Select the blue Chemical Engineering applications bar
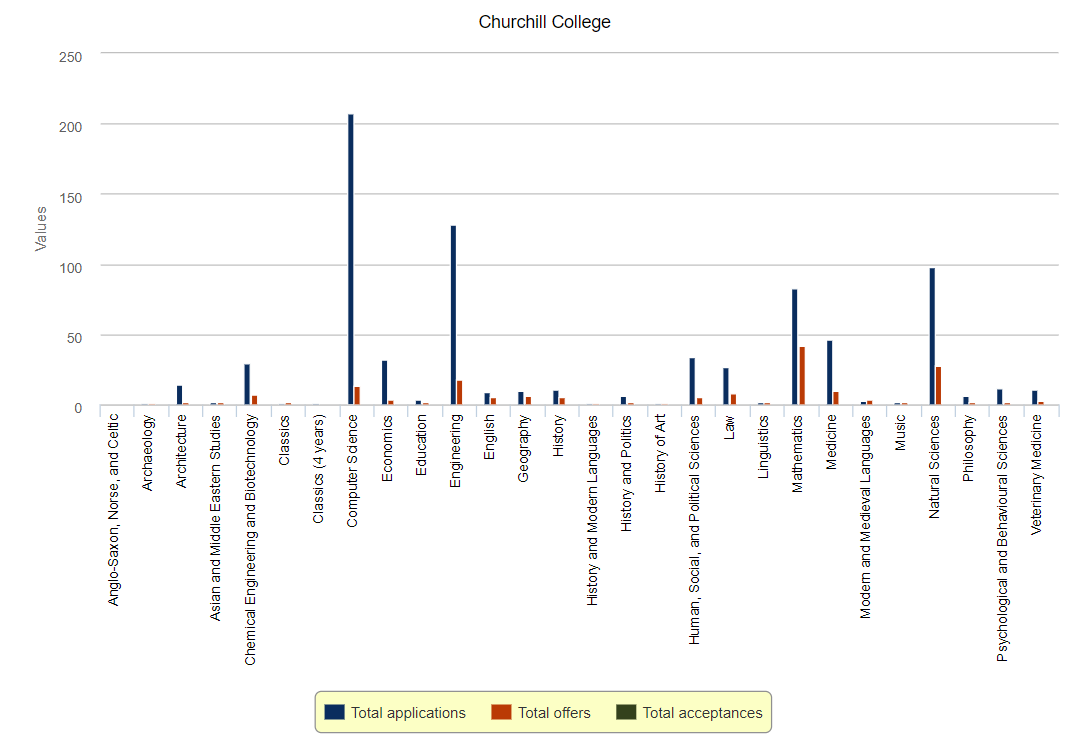Viewport: 1080px width, 743px height. tap(247, 384)
